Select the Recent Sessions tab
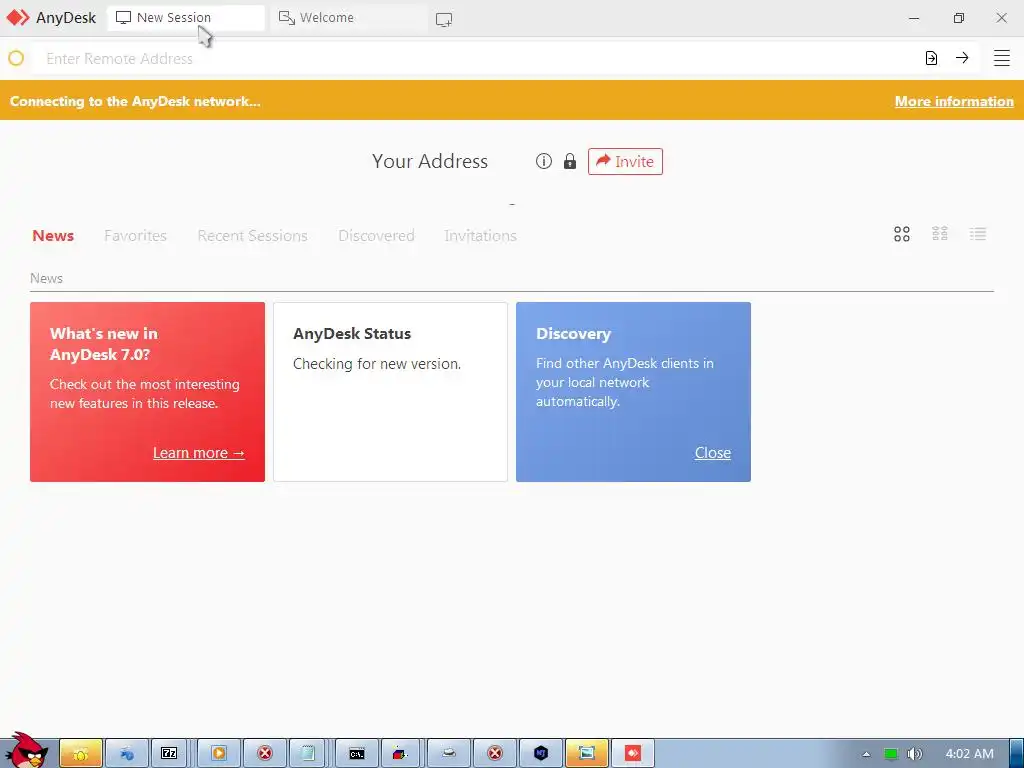This screenshot has height=768, width=1024. pyautogui.click(x=252, y=235)
